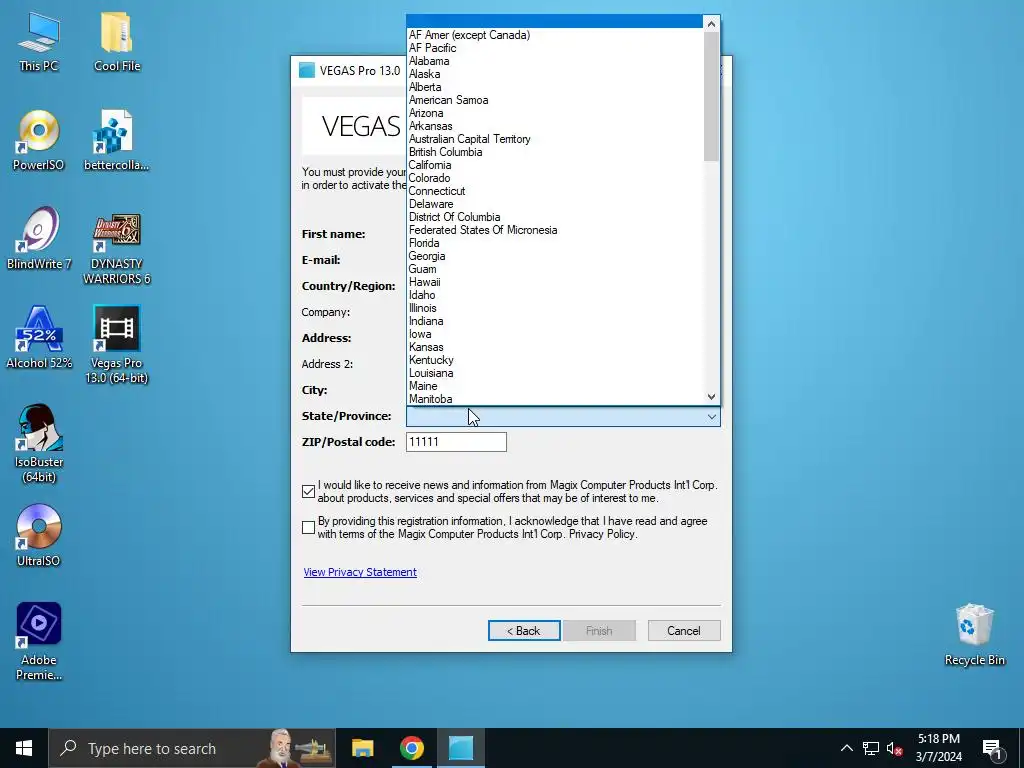Check the Privacy Policy acknowledgement checkbox
This screenshot has height=768, width=1024.
point(309,528)
